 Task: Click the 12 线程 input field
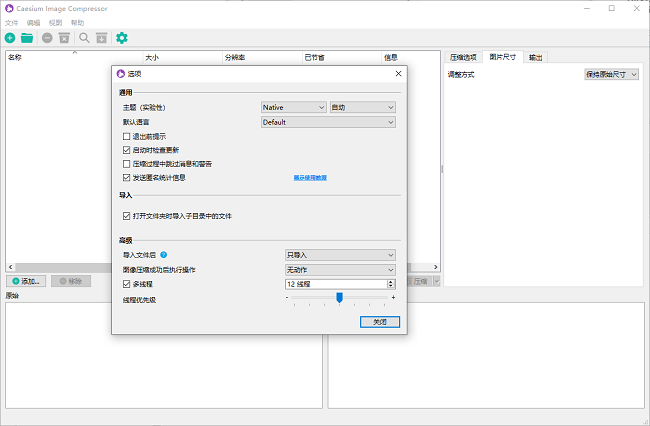pyautogui.click(x=337, y=284)
